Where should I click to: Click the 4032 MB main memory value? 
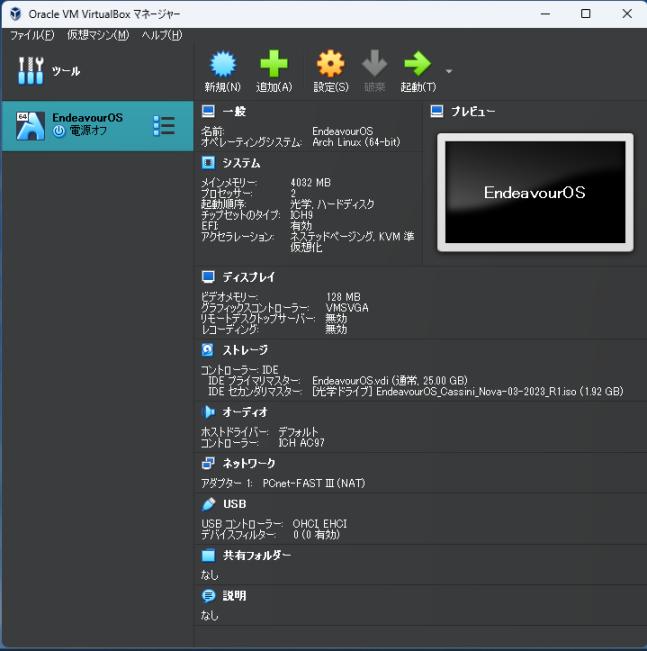point(311,183)
